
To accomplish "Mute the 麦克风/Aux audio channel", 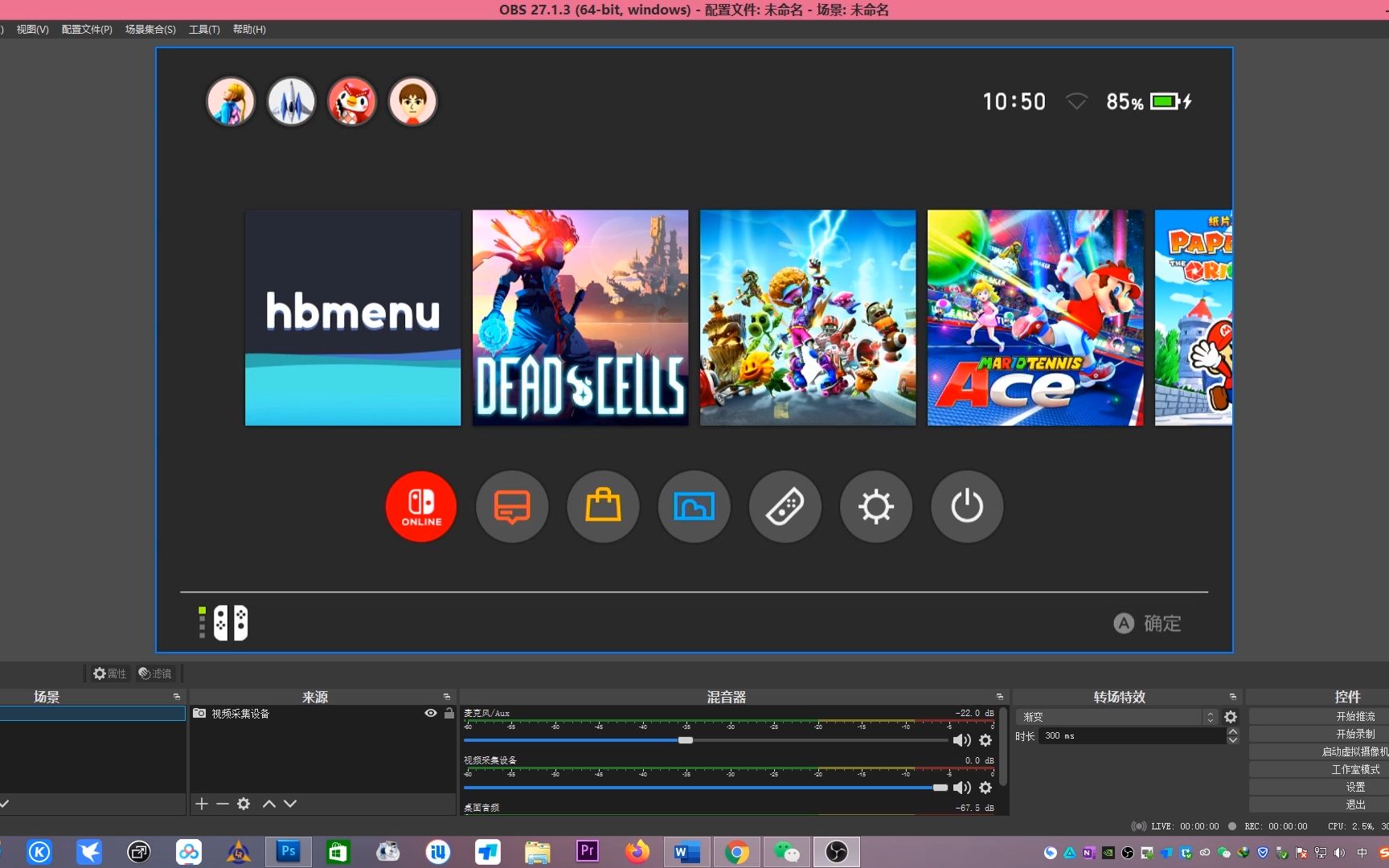I will coord(962,740).
